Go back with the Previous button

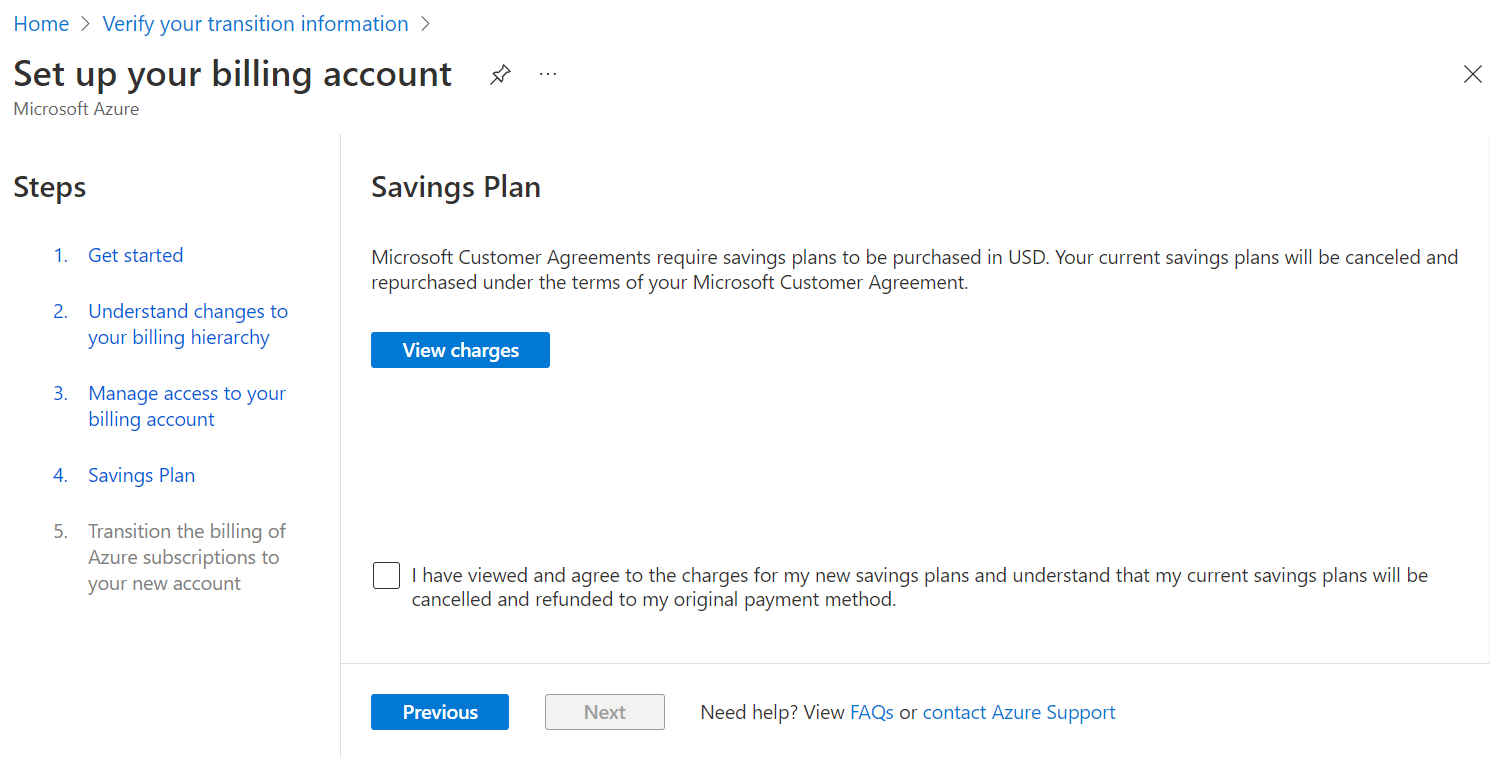point(440,712)
